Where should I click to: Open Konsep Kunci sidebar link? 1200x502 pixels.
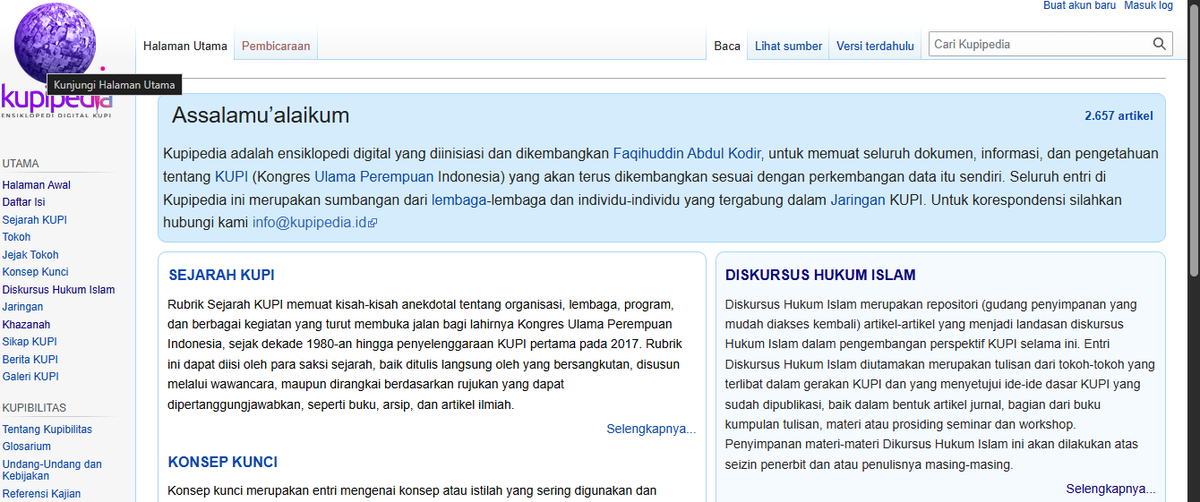35,272
